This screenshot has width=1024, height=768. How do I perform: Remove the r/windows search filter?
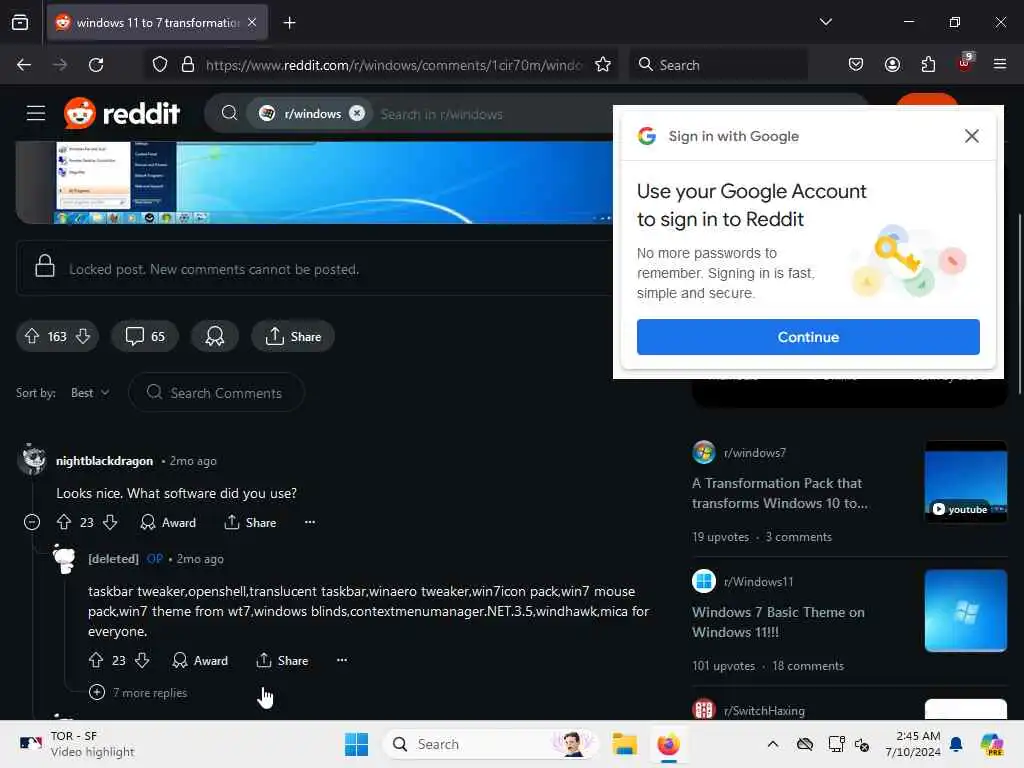point(357,113)
